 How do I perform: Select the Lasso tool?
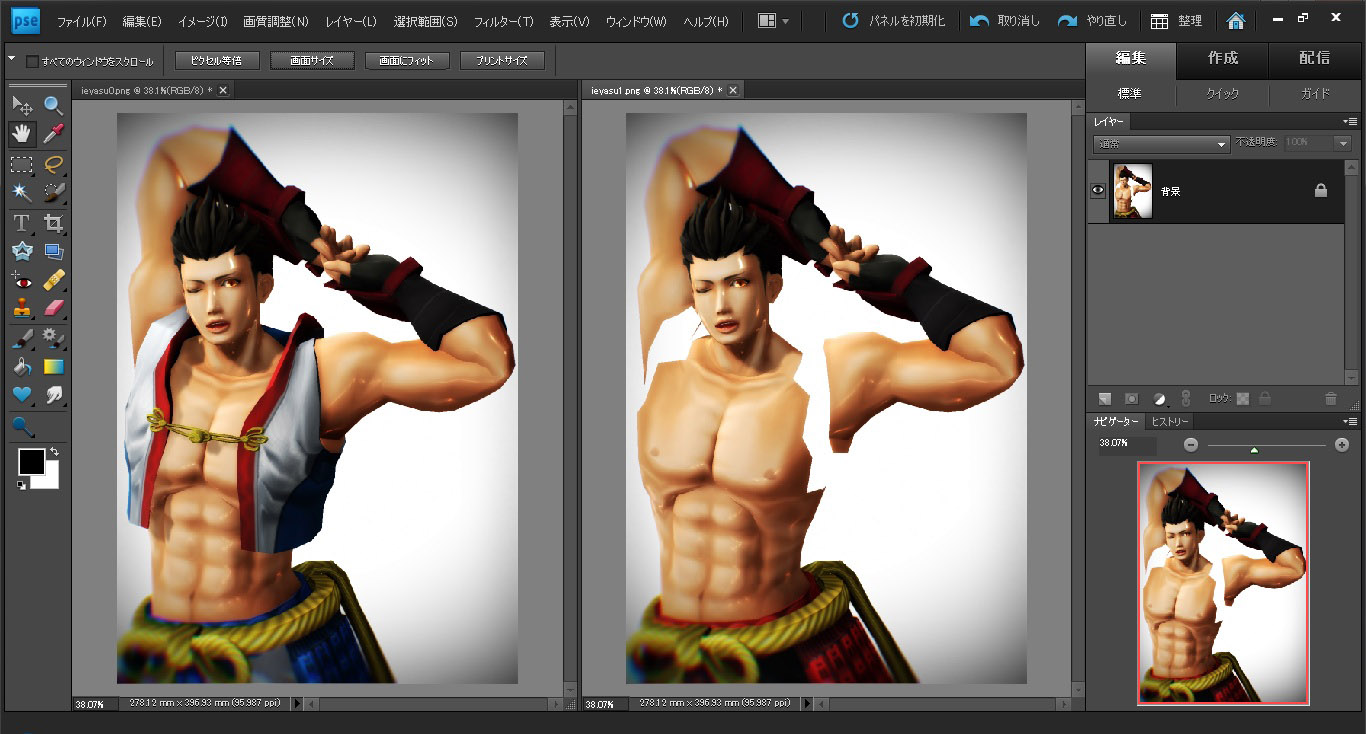pyautogui.click(x=53, y=164)
